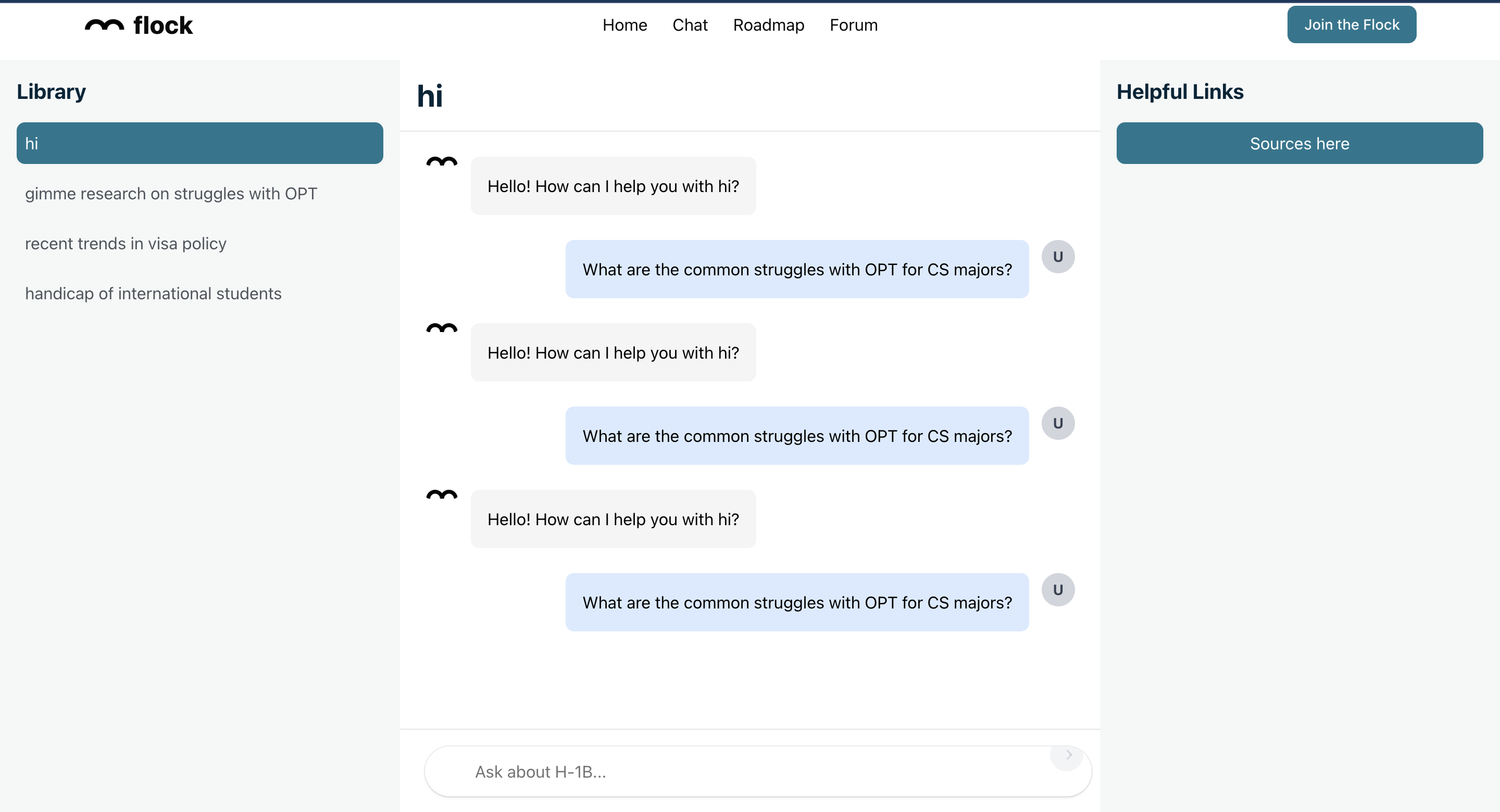Click the third bot bird avatar icon
Image resolution: width=1500 pixels, height=812 pixels.
[441, 494]
